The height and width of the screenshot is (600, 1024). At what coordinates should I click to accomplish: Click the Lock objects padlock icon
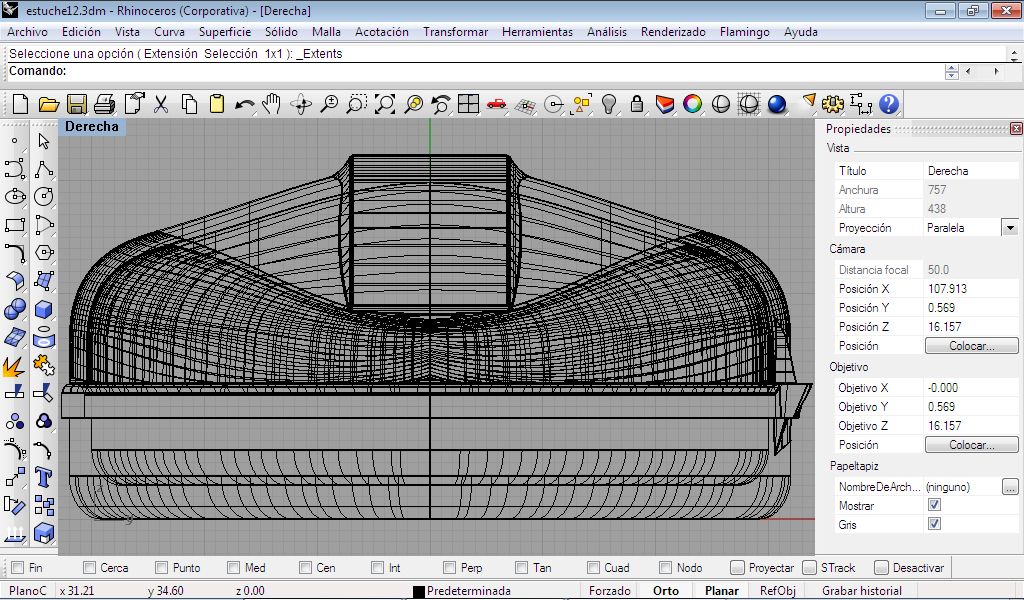[x=636, y=104]
